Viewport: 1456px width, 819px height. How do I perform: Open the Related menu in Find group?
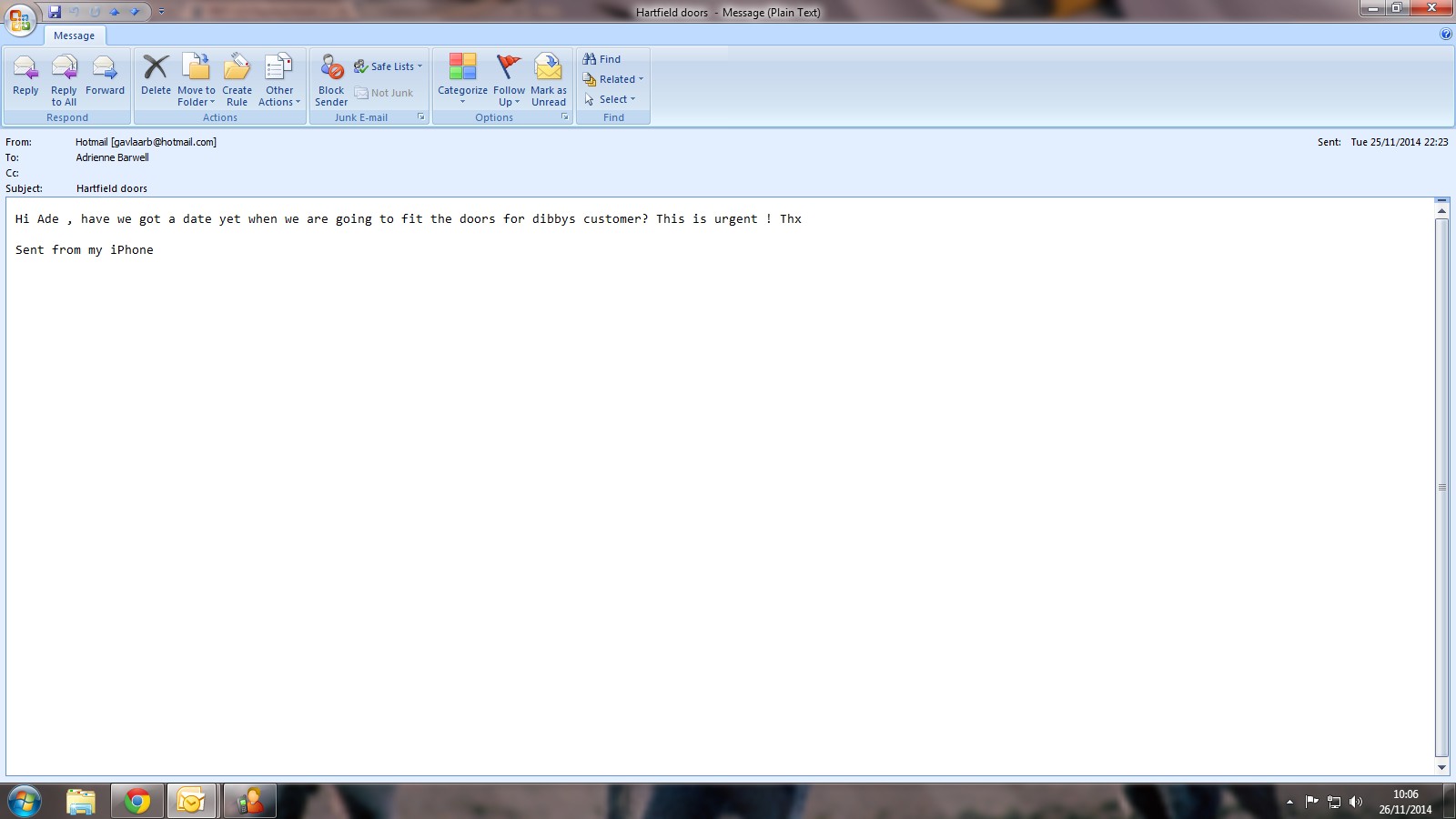(614, 79)
